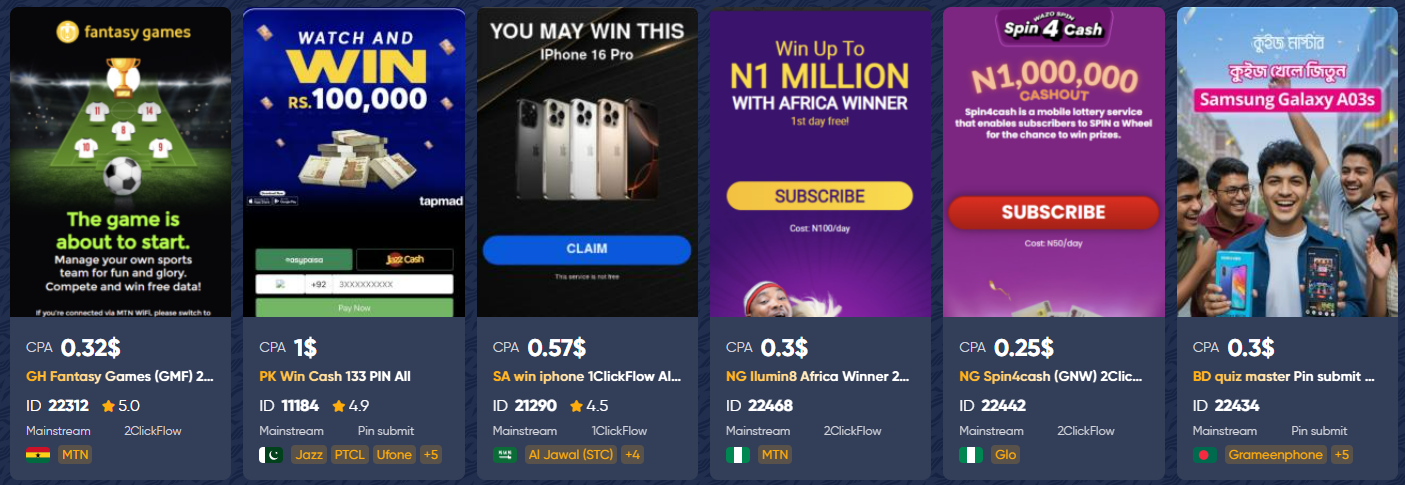This screenshot has width=1405, height=485.
Task: Open the NG Ilumin8 Africa Winner offer
Action: pos(818,377)
